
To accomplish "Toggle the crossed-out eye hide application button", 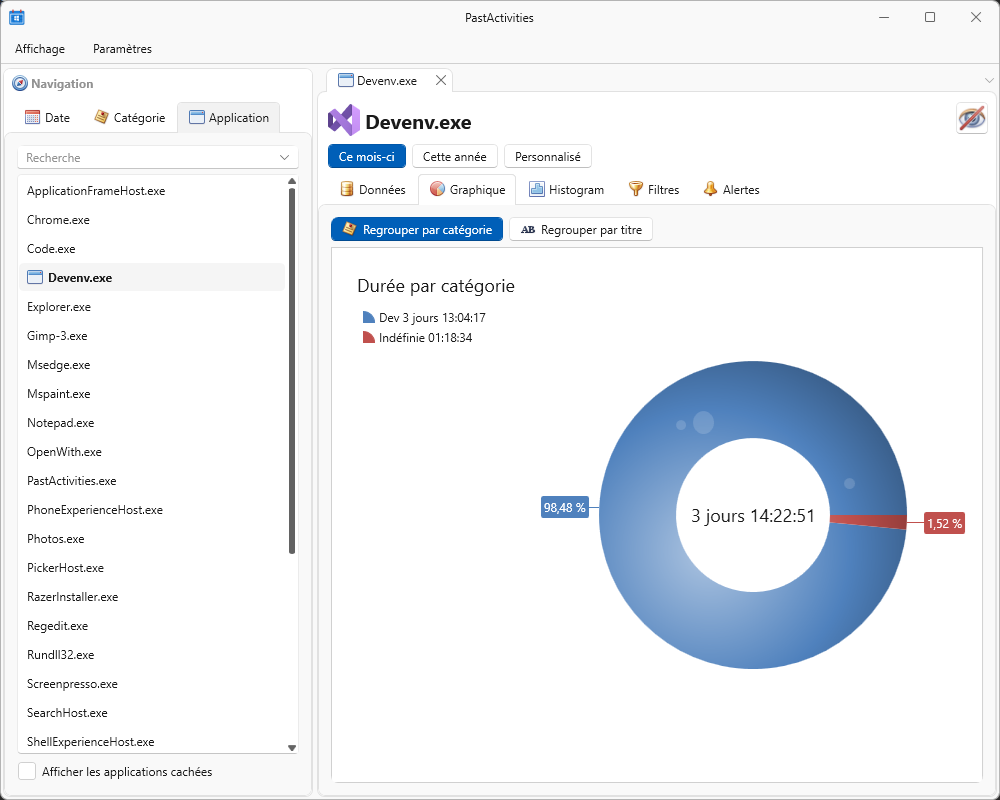I will pyautogui.click(x=971, y=118).
